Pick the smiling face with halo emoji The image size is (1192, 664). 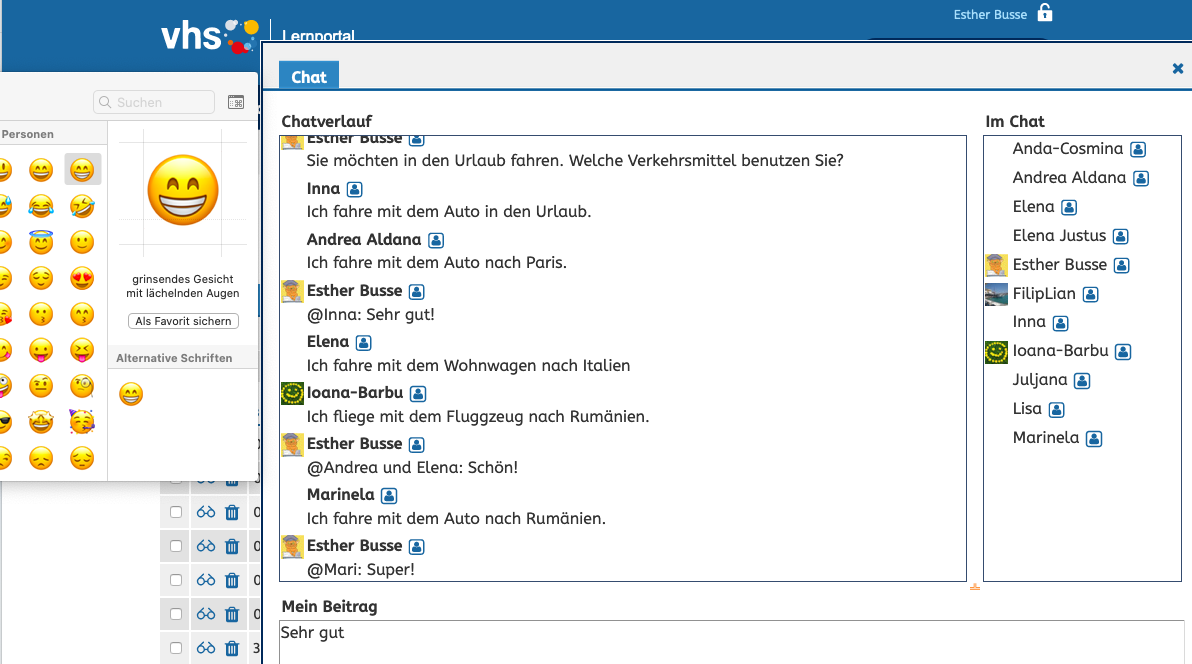pyautogui.click(x=41, y=242)
